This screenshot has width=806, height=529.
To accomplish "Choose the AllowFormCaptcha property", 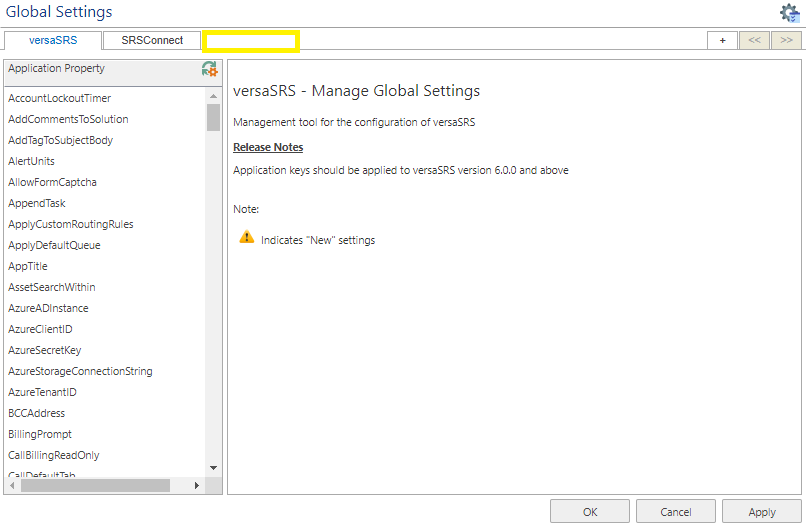I will [x=52, y=182].
